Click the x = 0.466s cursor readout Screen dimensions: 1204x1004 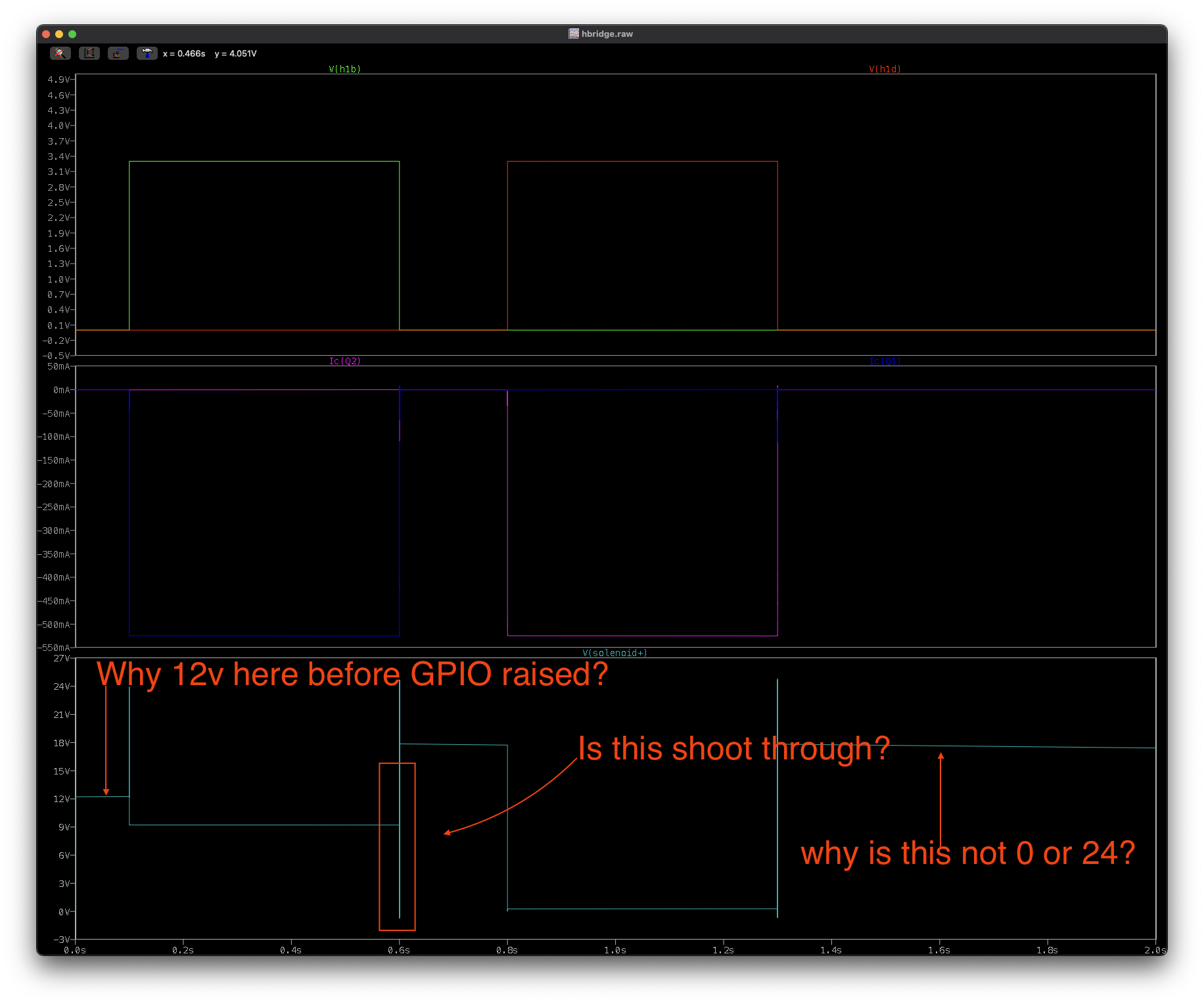point(184,53)
